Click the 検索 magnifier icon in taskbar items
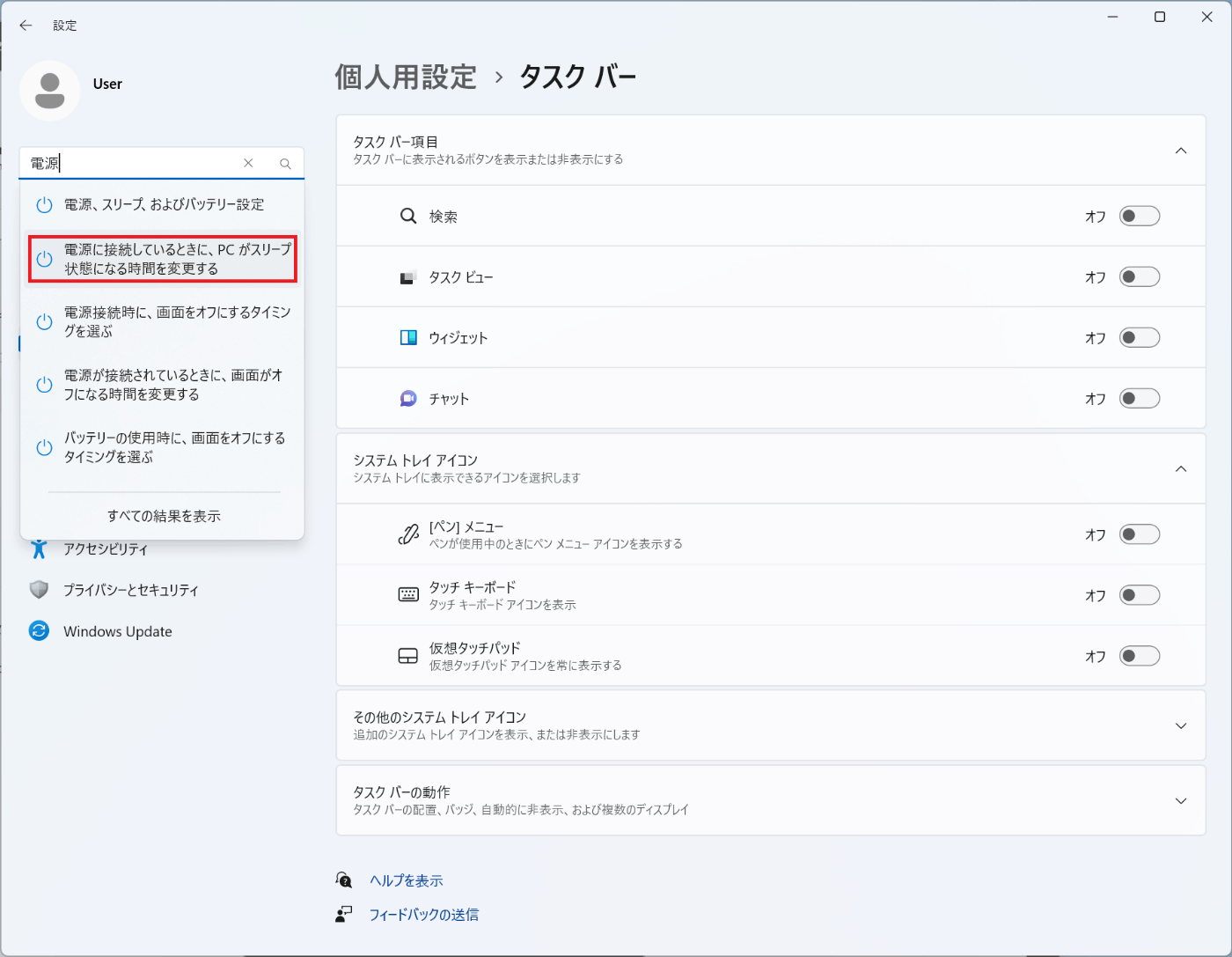The image size is (1232, 957). [x=408, y=216]
